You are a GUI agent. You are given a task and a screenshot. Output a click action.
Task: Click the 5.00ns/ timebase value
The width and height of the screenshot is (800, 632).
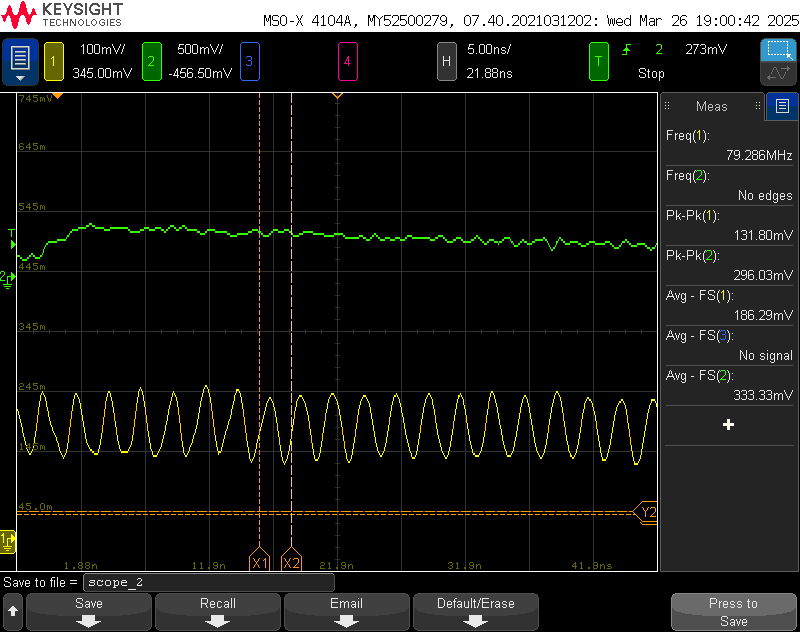489,49
